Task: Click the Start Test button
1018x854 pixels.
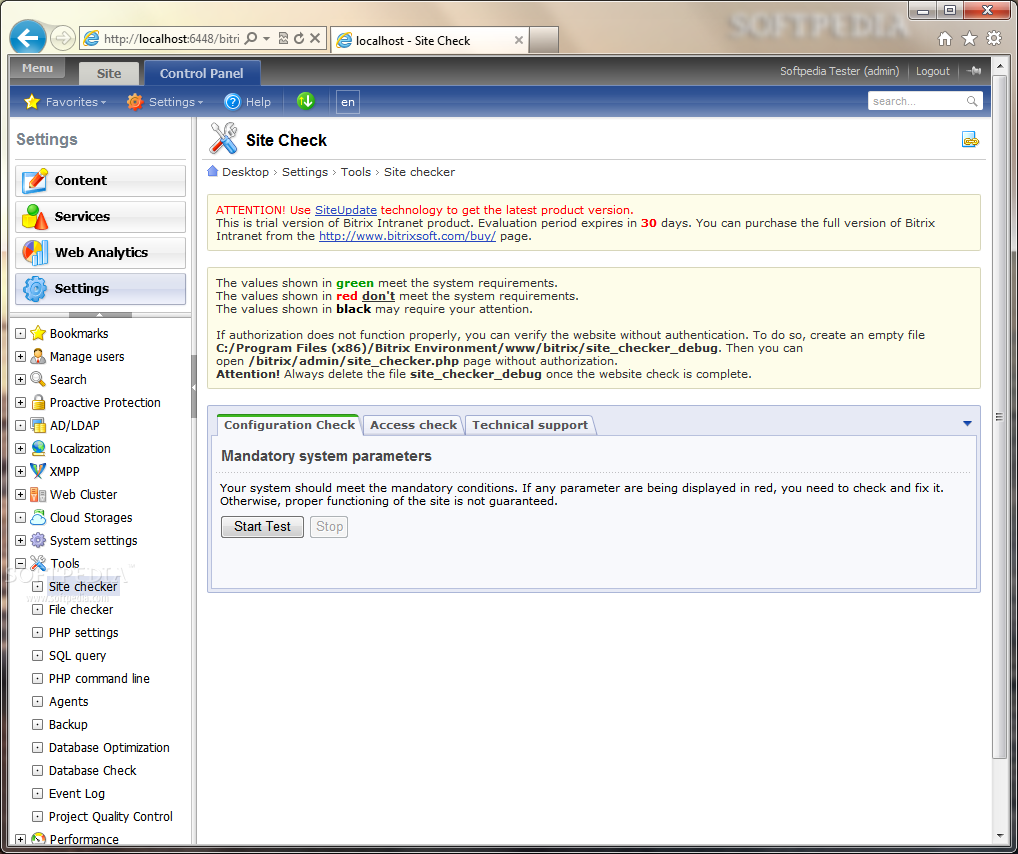Action: click(262, 527)
